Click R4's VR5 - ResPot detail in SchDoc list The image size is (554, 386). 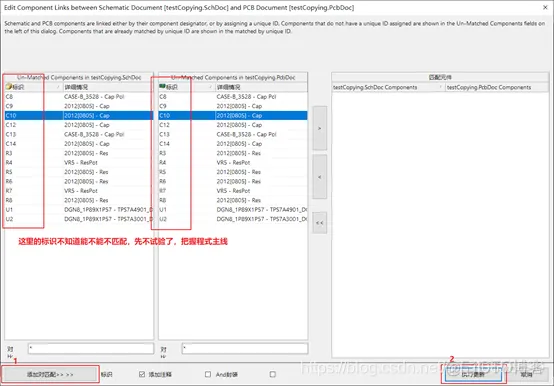(81, 162)
